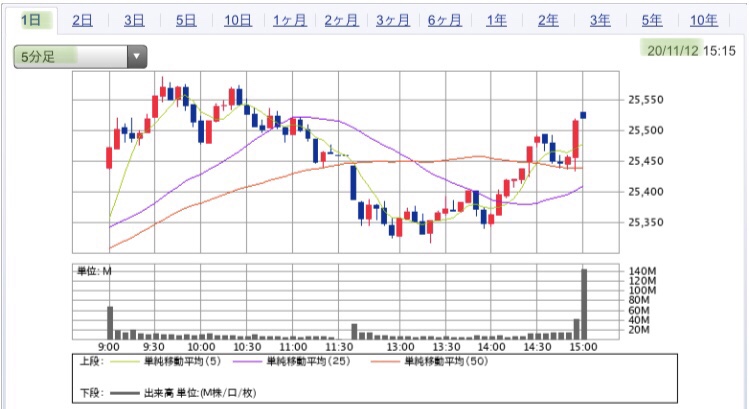Click the 25,400 price axis label
The width and height of the screenshot is (749, 409).
pyautogui.click(x=645, y=192)
